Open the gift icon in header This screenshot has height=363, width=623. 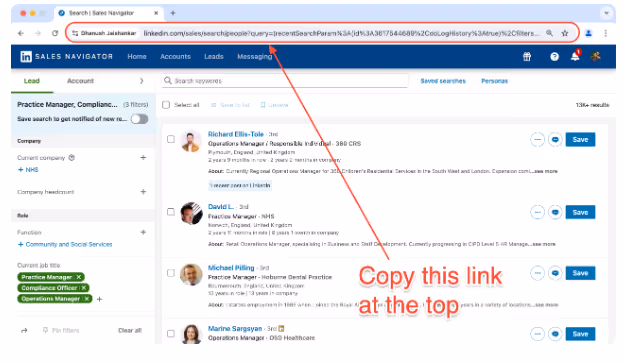click(x=527, y=57)
